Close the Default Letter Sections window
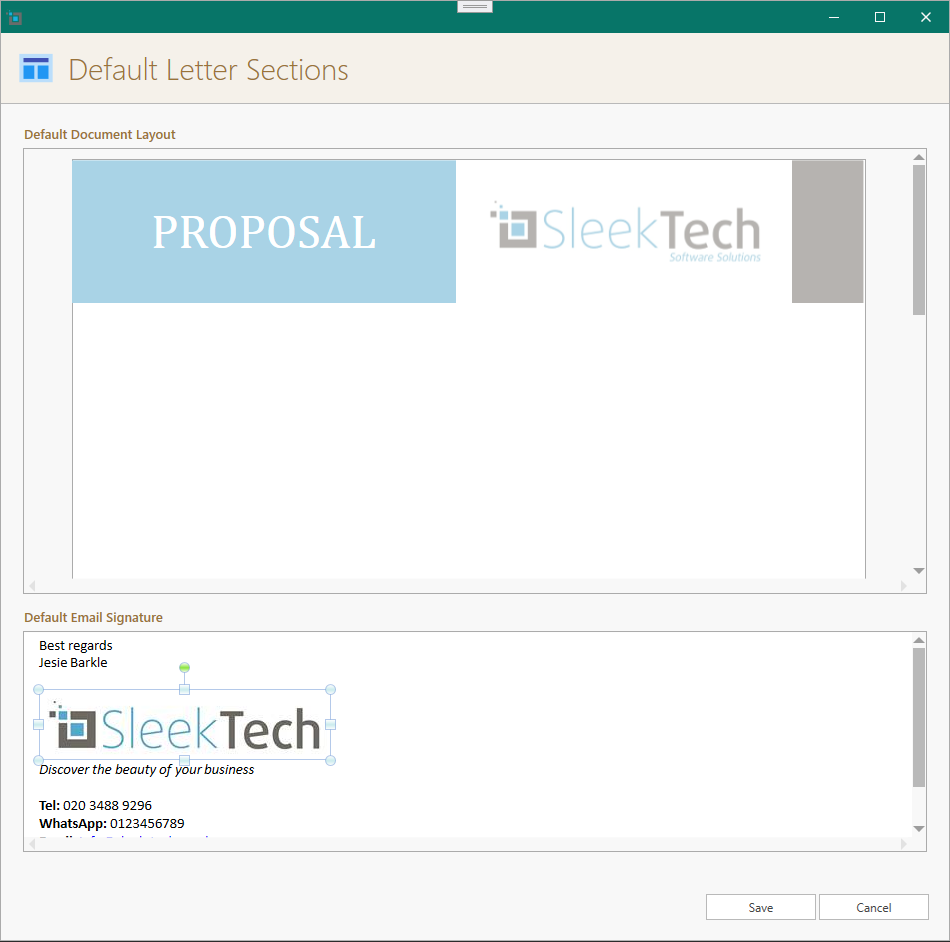The height and width of the screenshot is (942, 950). point(926,17)
